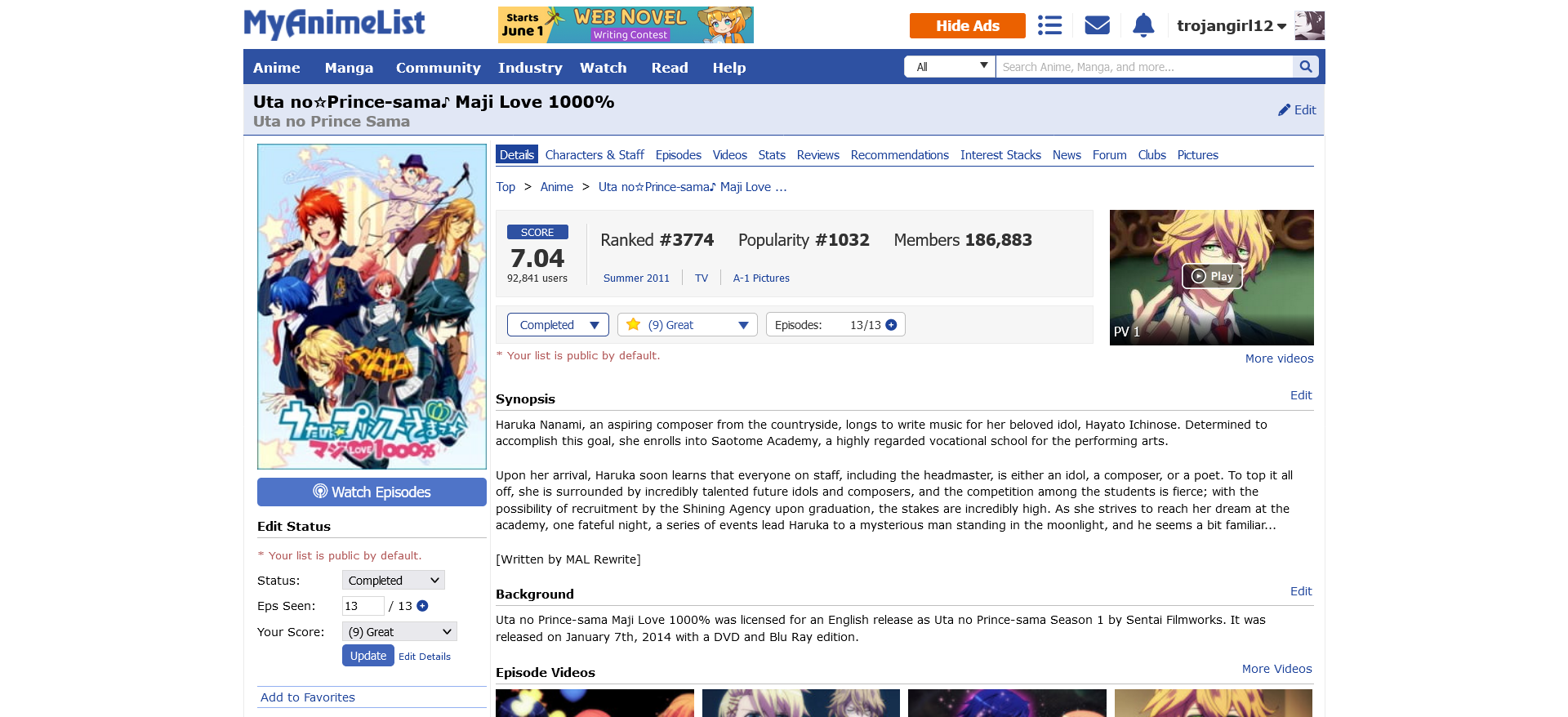Switch to the Pictures tab
1568x717 pixels.
[1198, 155]
